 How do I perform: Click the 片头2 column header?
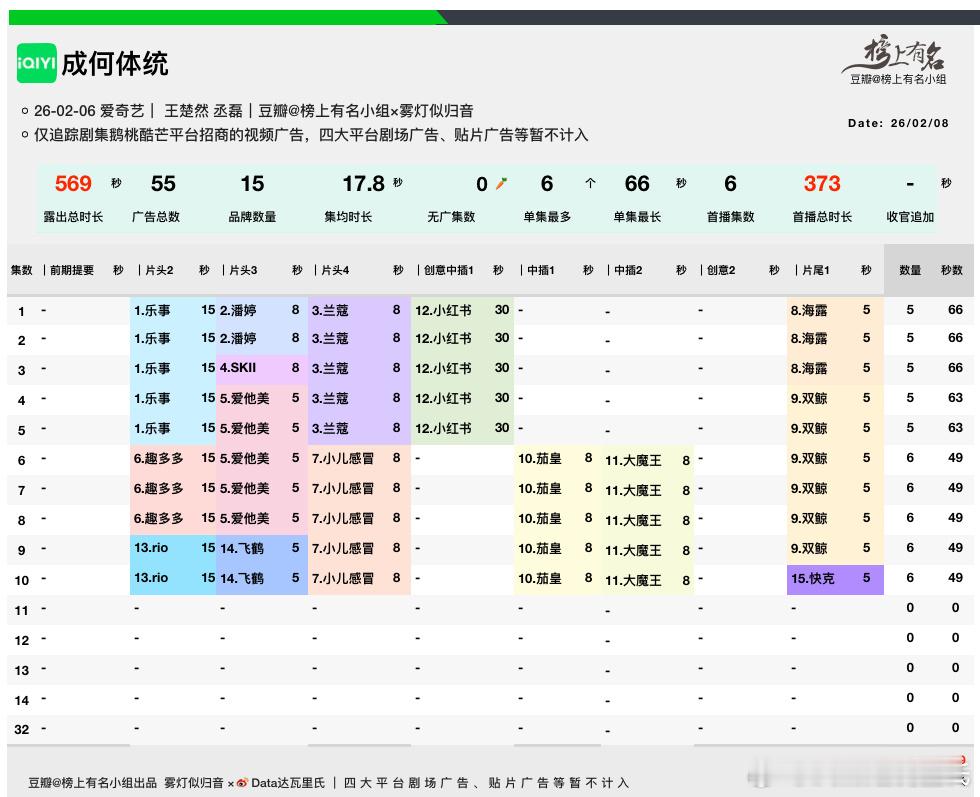coord(159,270)
